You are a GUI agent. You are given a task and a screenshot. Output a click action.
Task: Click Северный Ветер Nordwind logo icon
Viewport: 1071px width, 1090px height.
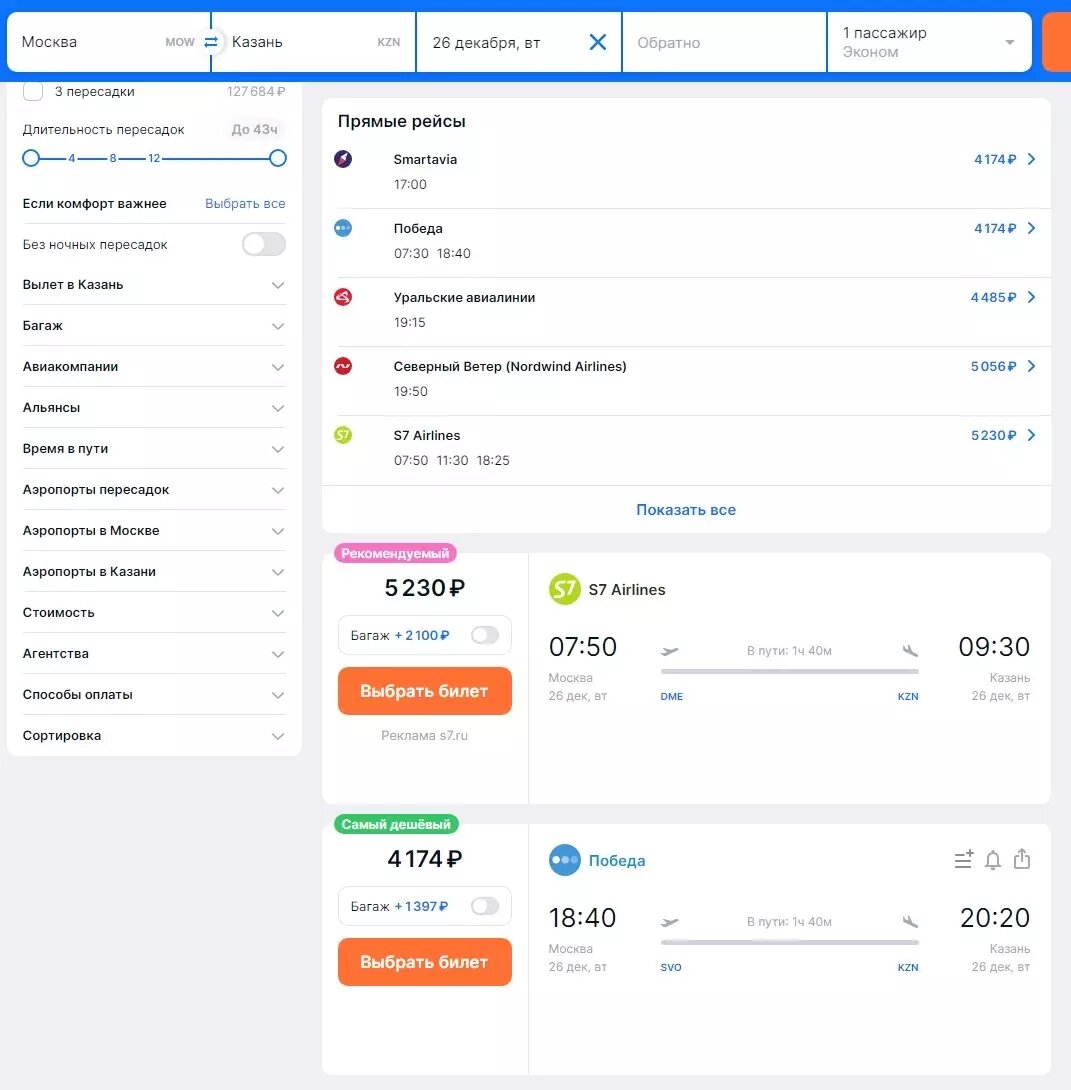click(343, 366)
